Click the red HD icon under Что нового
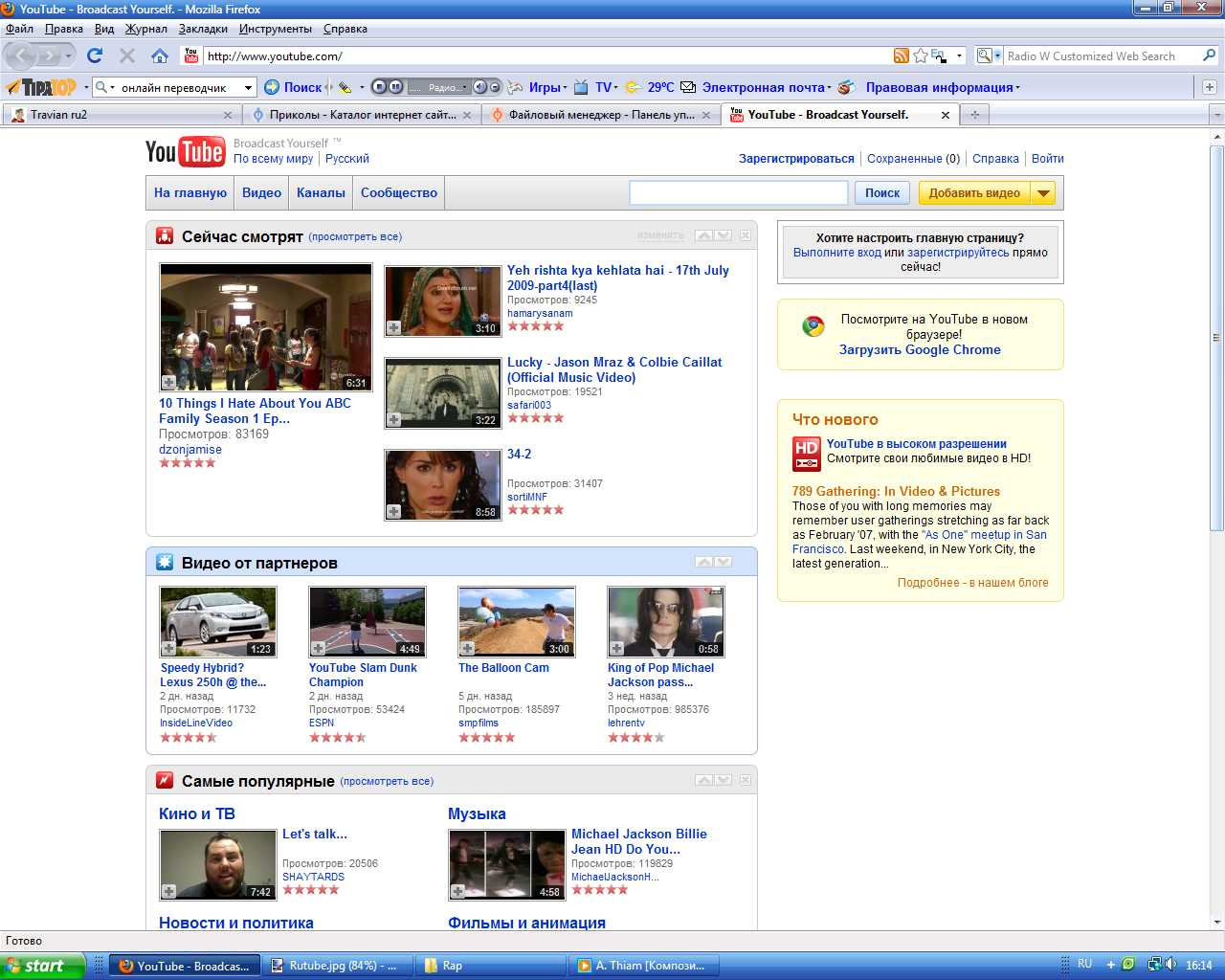Screen dimensions: 1225x980 [x=806, y=454]
